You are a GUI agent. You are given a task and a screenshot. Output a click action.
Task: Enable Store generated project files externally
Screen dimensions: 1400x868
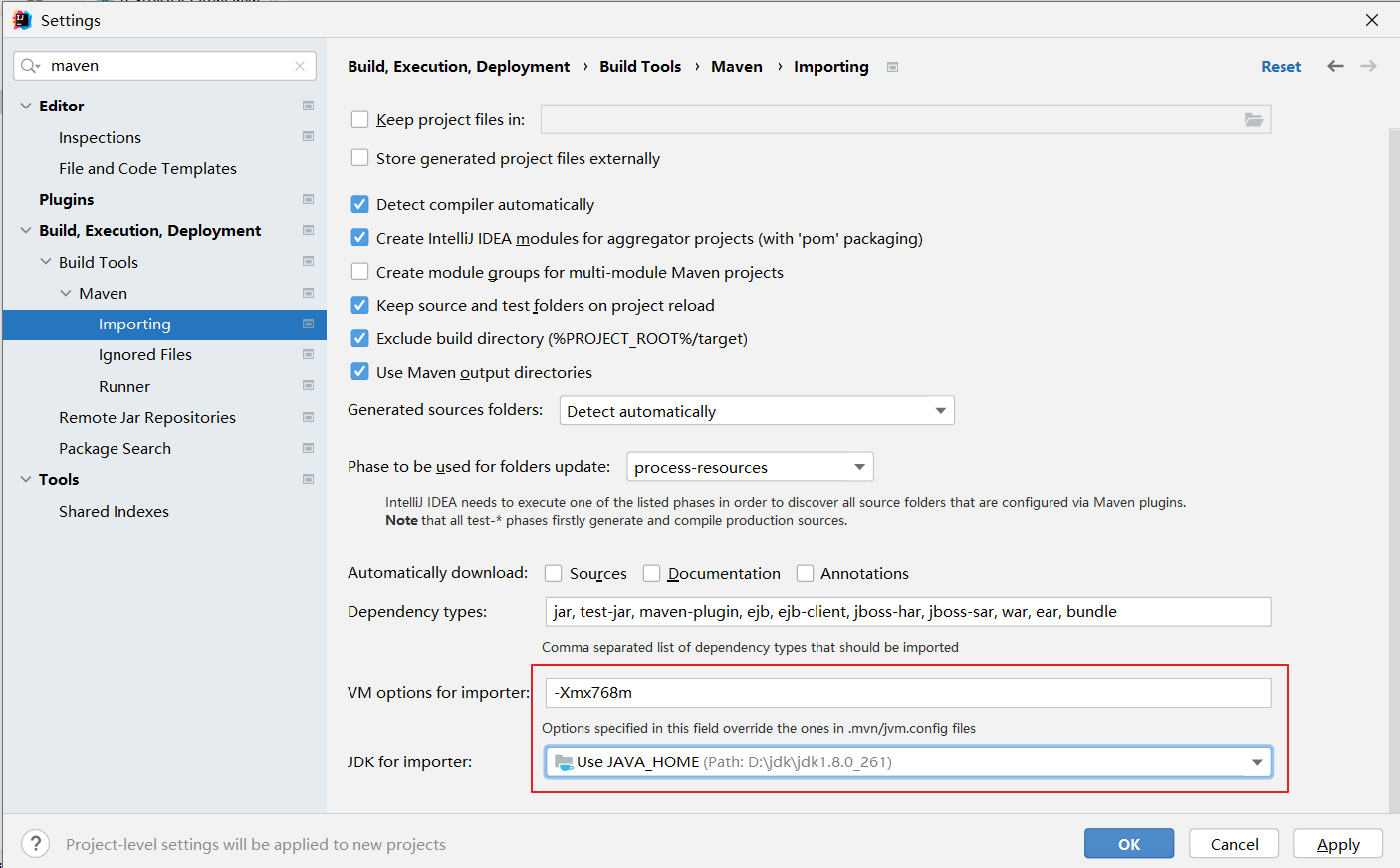[360, 158]
